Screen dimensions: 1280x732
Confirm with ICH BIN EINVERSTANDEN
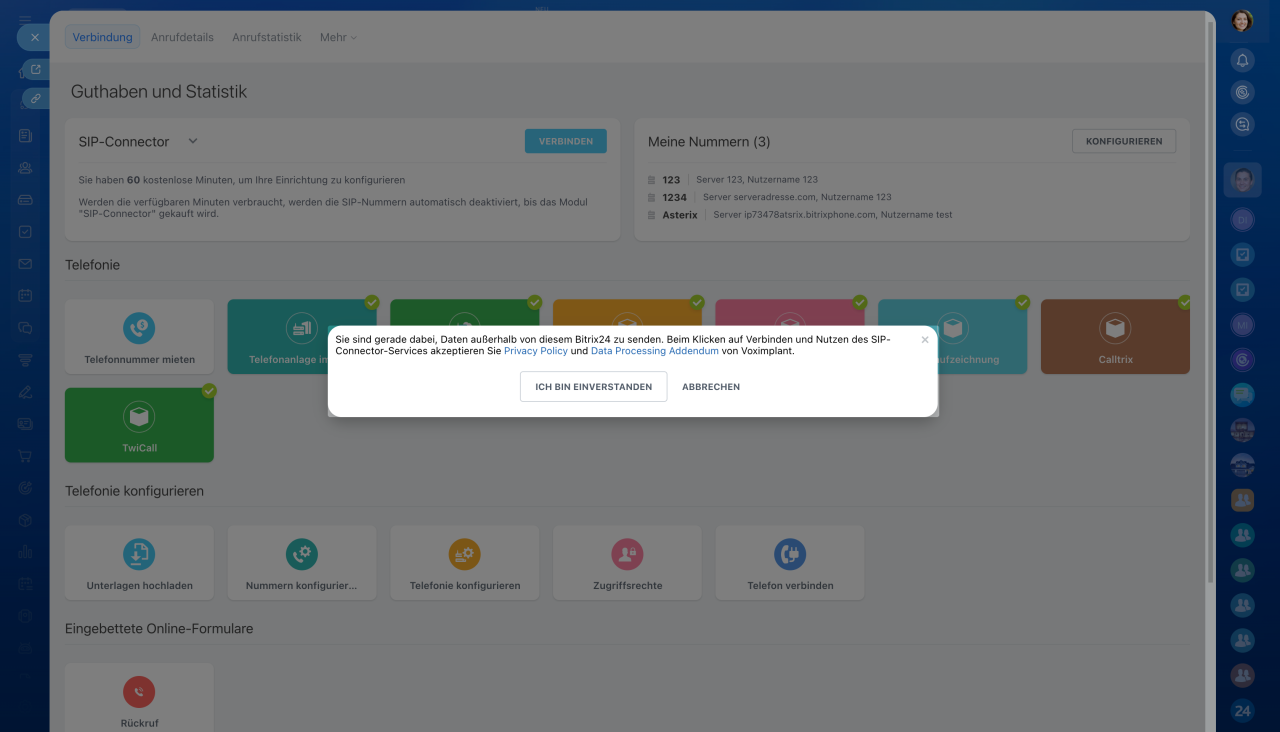coord(594,387)
